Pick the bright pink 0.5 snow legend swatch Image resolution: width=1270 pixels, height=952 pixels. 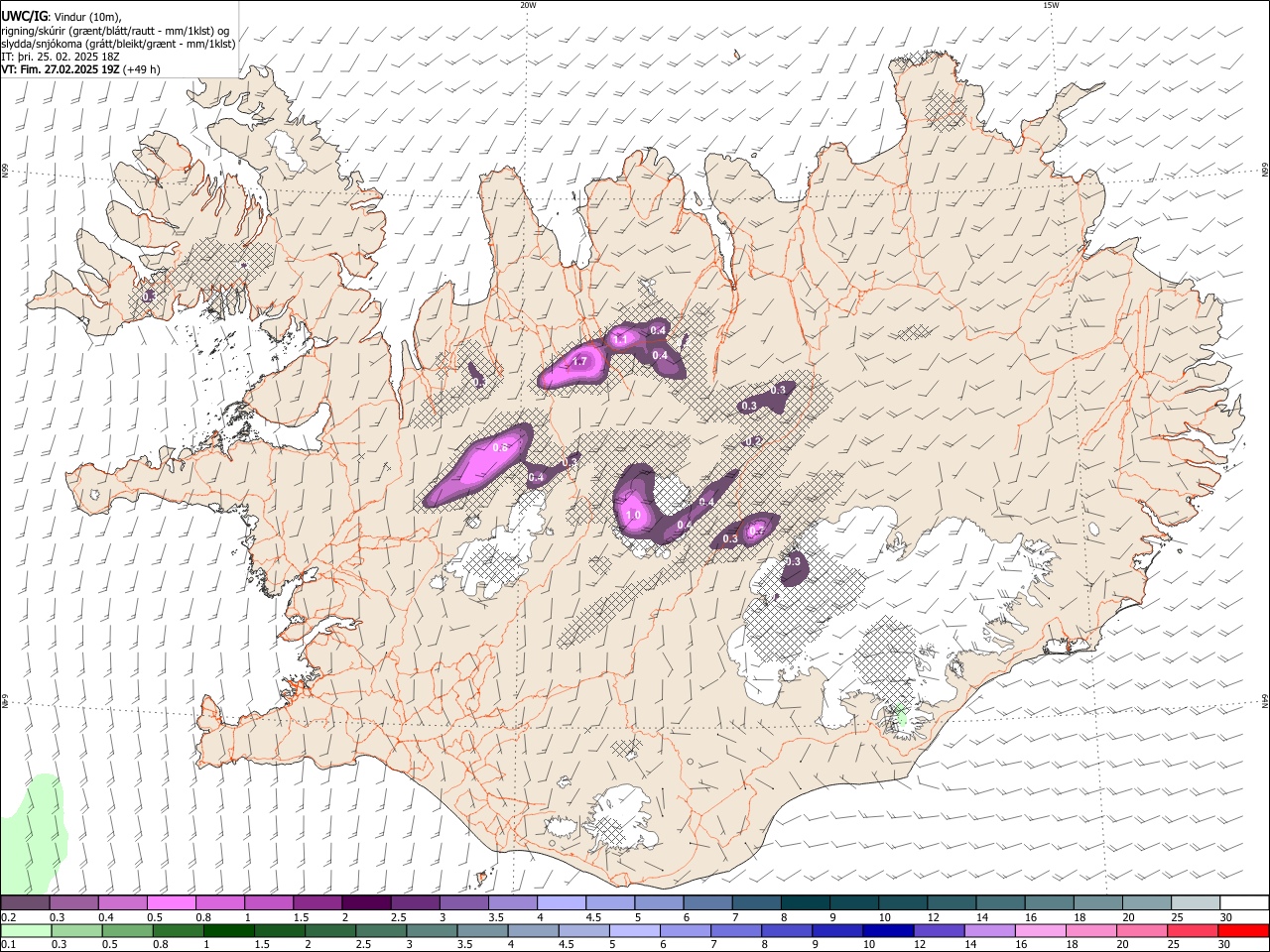point(172,903)
